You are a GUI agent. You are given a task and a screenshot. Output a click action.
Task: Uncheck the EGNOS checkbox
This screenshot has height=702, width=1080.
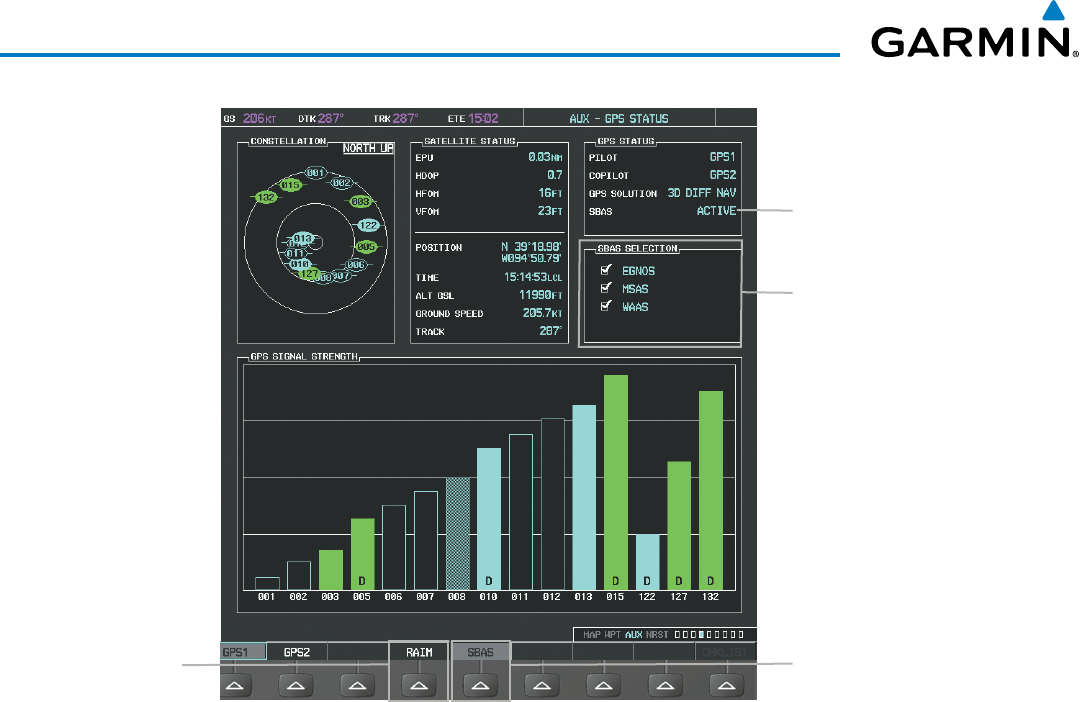tap(606, 270)
